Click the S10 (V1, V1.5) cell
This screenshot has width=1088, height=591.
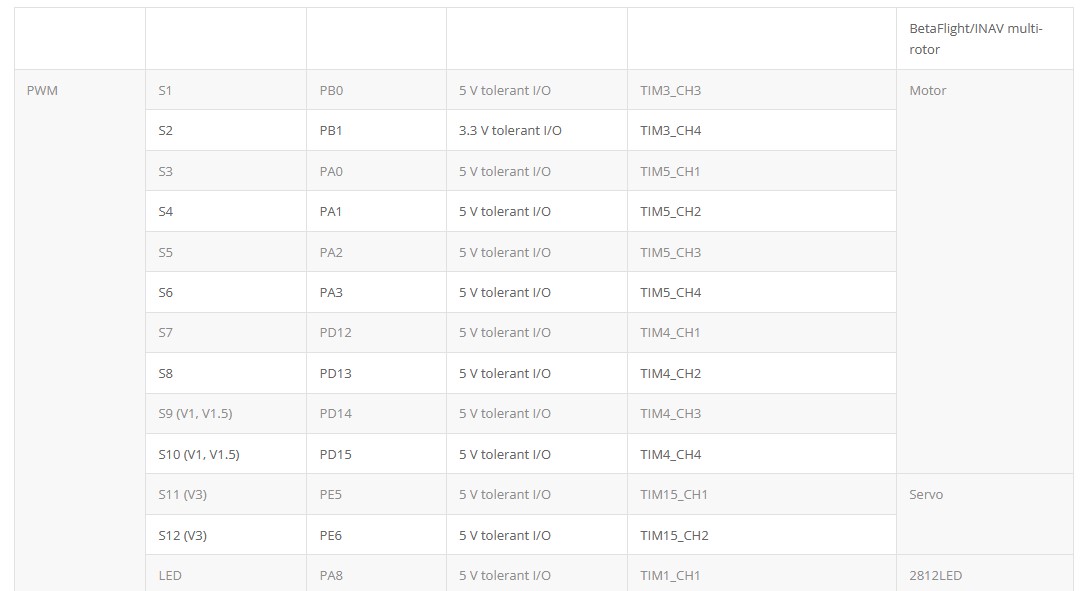226,454
